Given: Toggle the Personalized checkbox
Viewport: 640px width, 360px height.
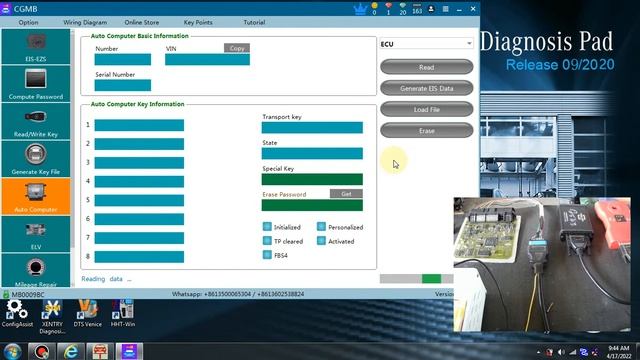Looking at the screenshot, I should click(x=321, y=227).
